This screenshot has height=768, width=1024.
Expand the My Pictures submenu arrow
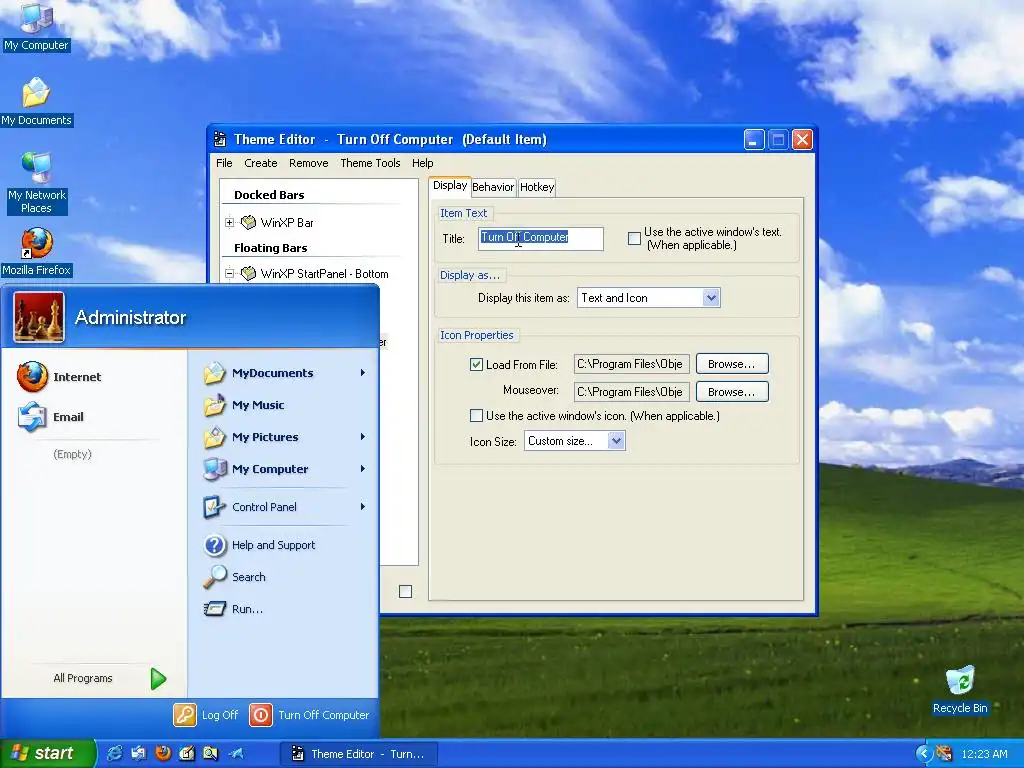click(362, 437)
